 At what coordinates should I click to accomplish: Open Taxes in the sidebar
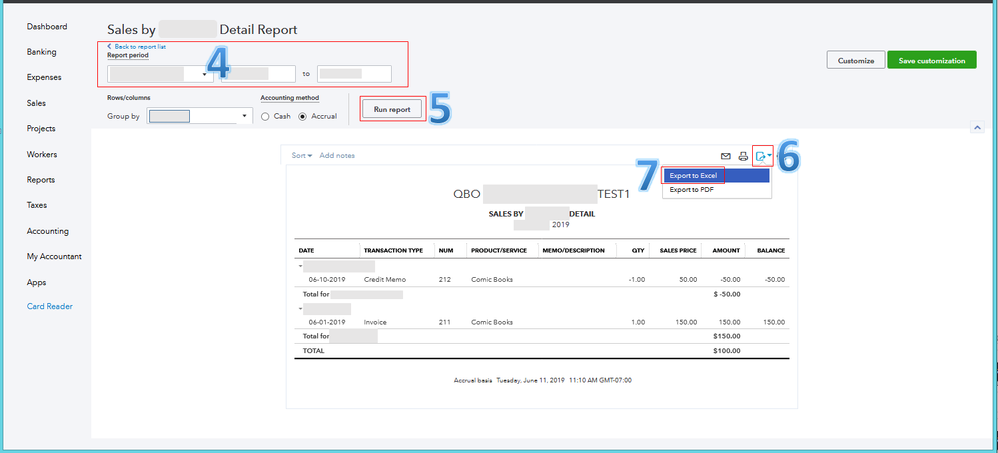click(37, 206)
